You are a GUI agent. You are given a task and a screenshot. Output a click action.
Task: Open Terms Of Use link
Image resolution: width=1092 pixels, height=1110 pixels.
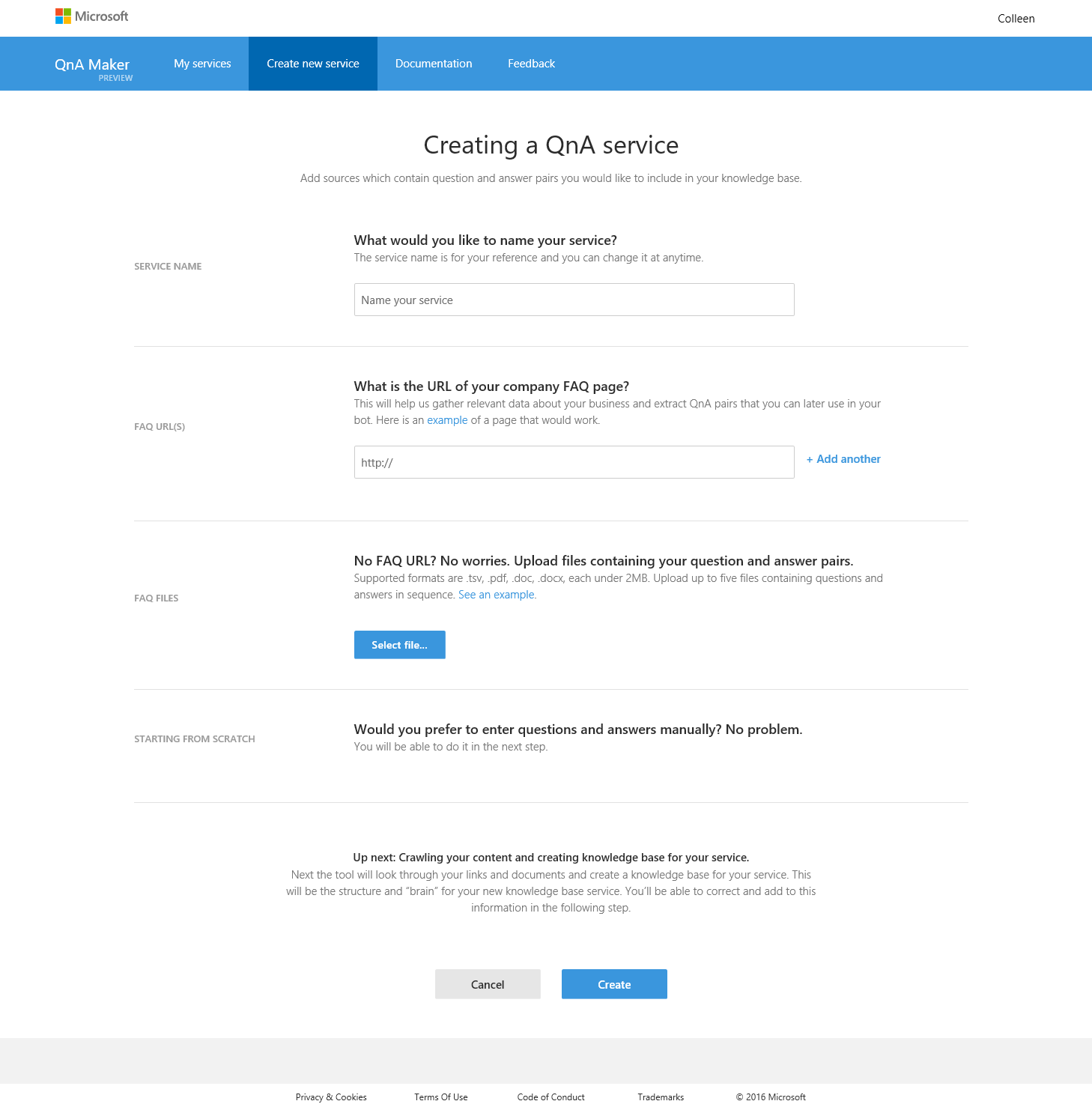click(x=441, y=1097)
